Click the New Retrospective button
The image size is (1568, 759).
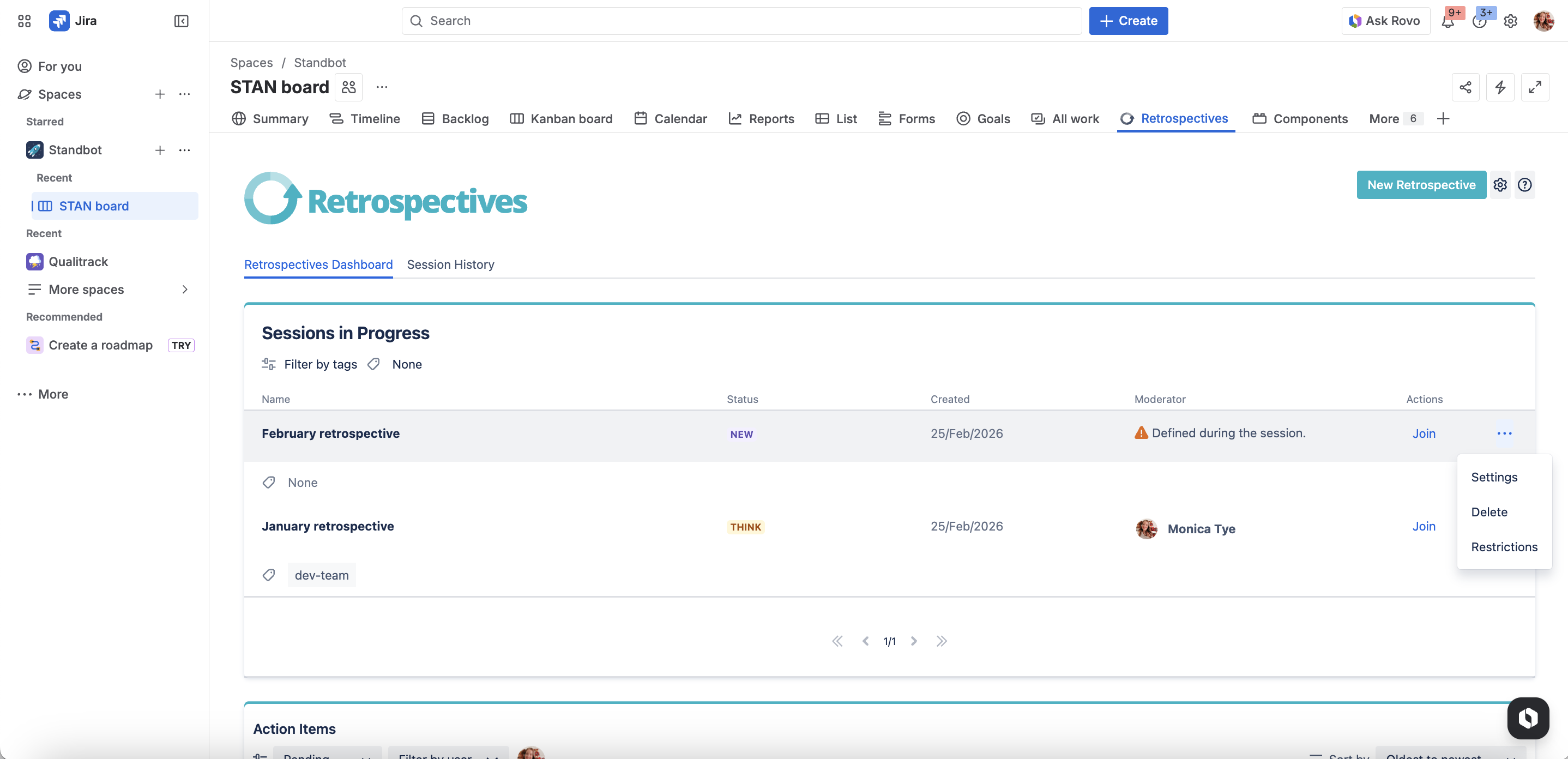point(1421,185)
